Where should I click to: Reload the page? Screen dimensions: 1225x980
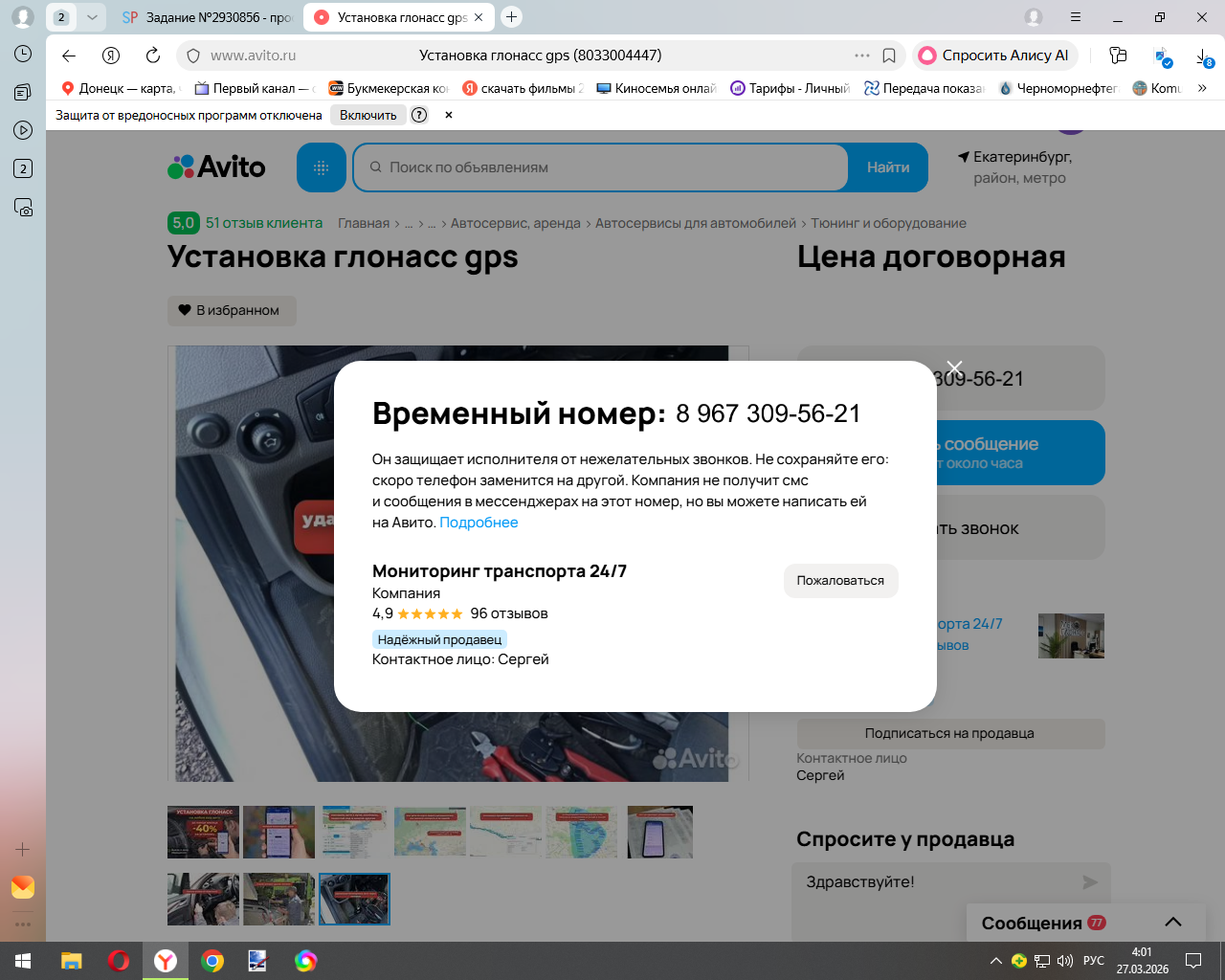pos(153,56)
